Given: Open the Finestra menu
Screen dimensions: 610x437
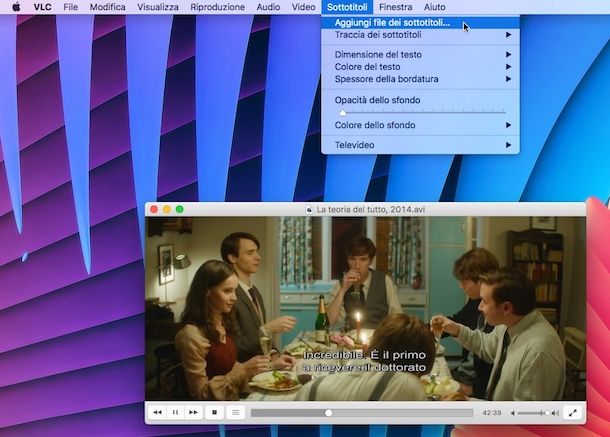Looking at the screenshot, I should (x=396, y=7).
